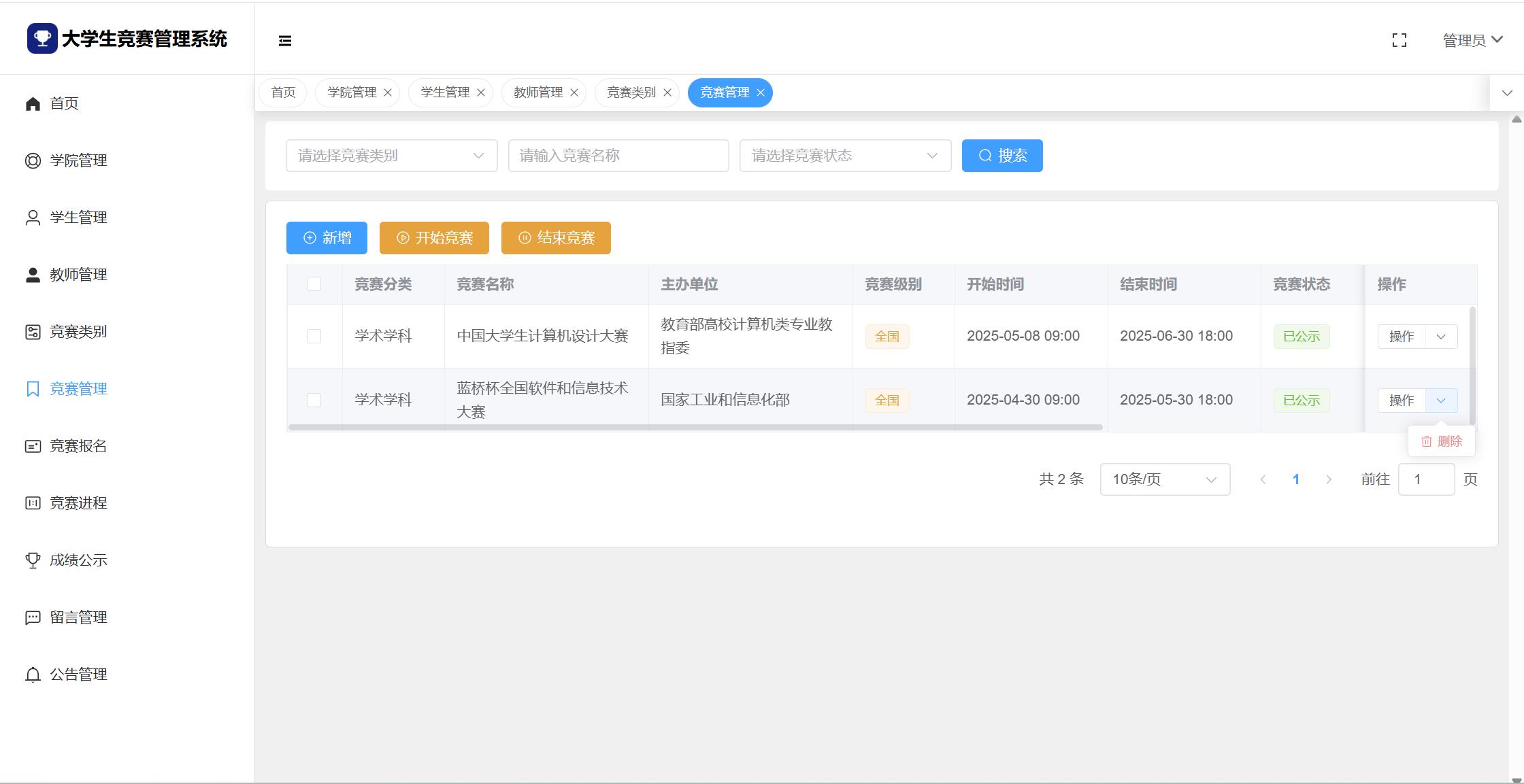Viewport: 1524px width, 784px height.
Task: Open the 请选择竞赛状态 dropdown
Action: pos(845,156)
